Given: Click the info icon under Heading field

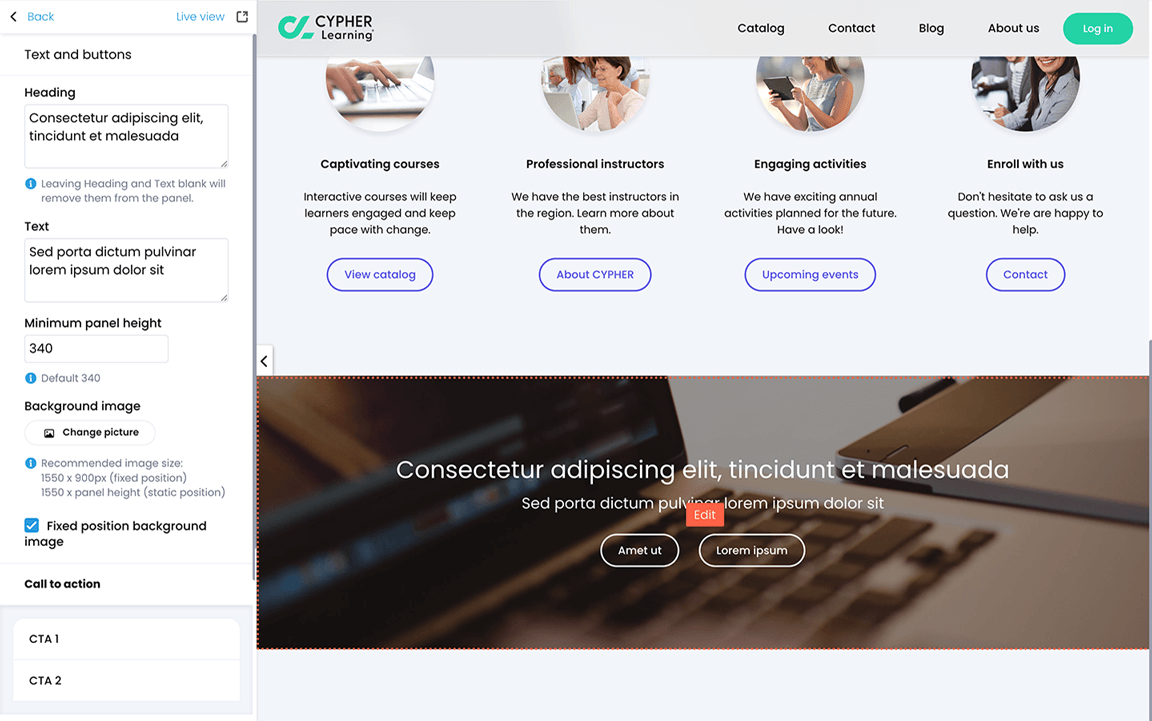Looking at the screenshot, I should (31, 184).
